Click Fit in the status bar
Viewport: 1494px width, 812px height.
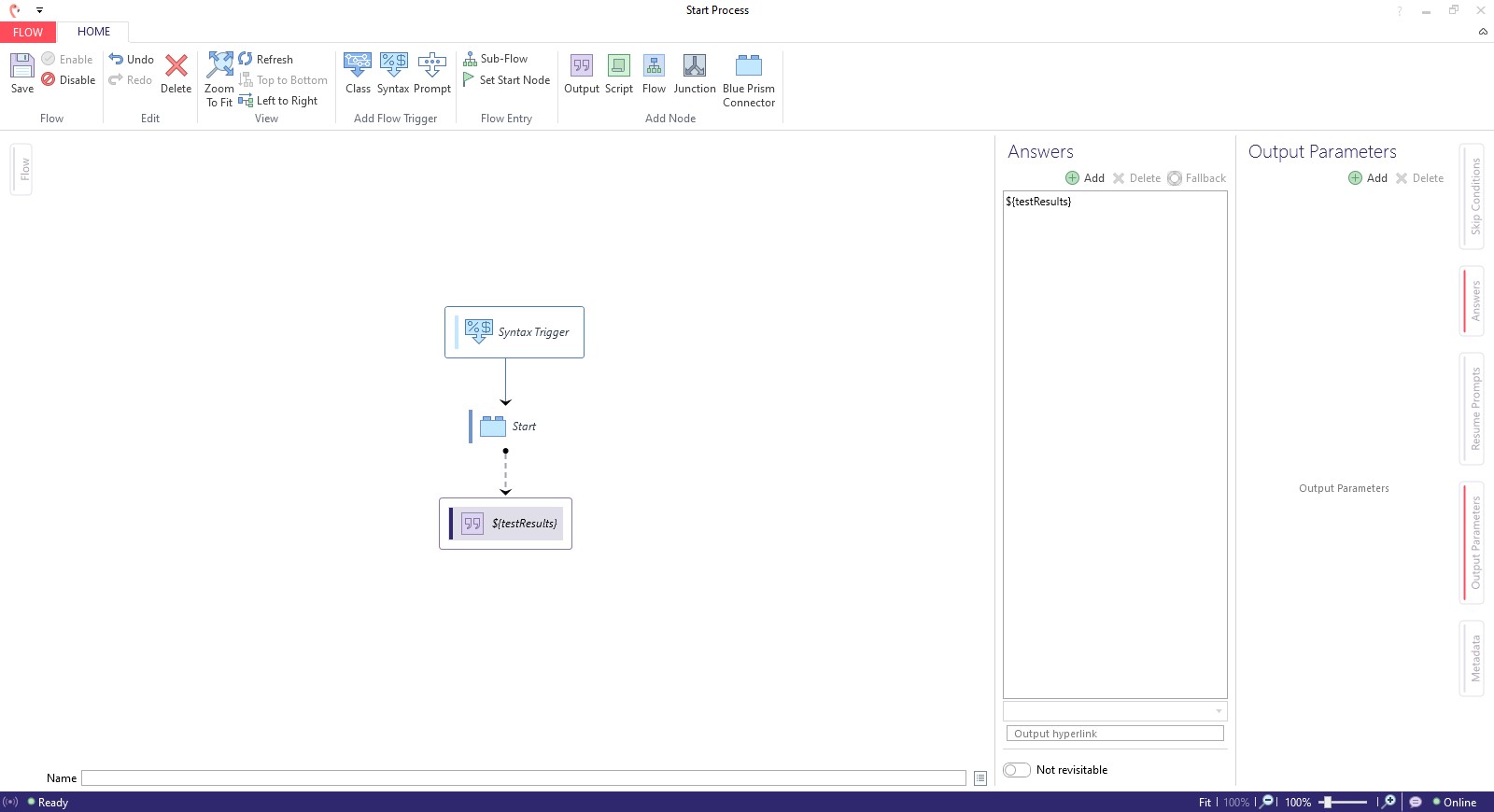coord(1205,803)
